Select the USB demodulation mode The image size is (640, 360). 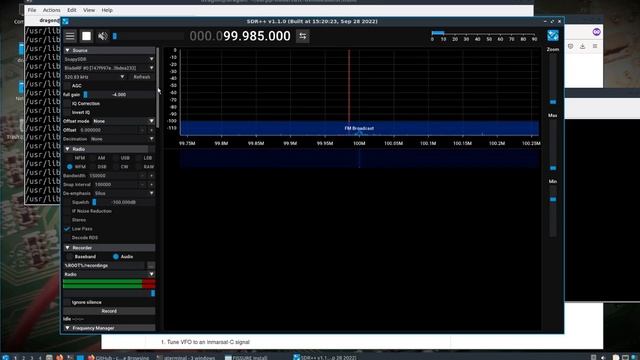tap(121, 158)
